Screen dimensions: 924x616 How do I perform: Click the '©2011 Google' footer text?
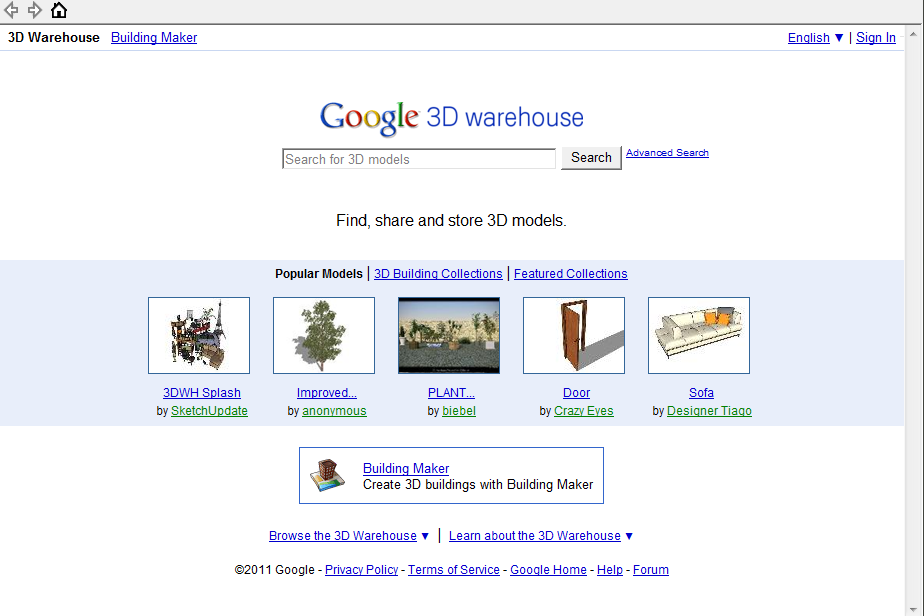[275, 569]
